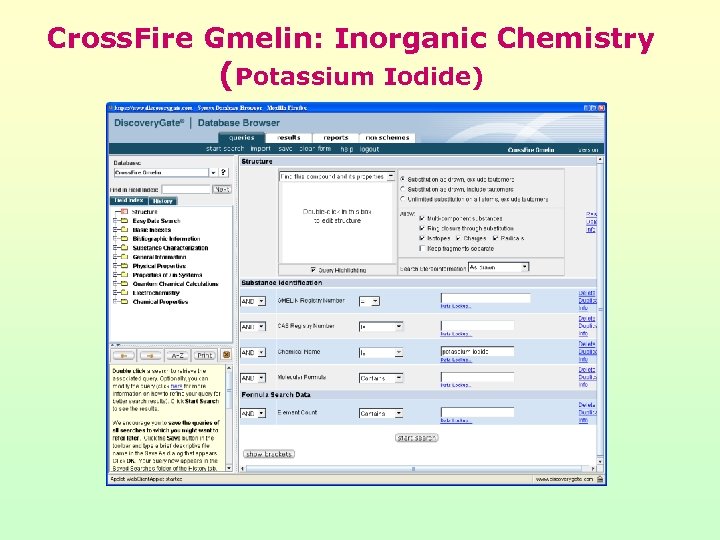Screen dimensions: 720x540
Task: Click the 'here' link in the help text
Action: pyautogui.click(x=176, y=386)
